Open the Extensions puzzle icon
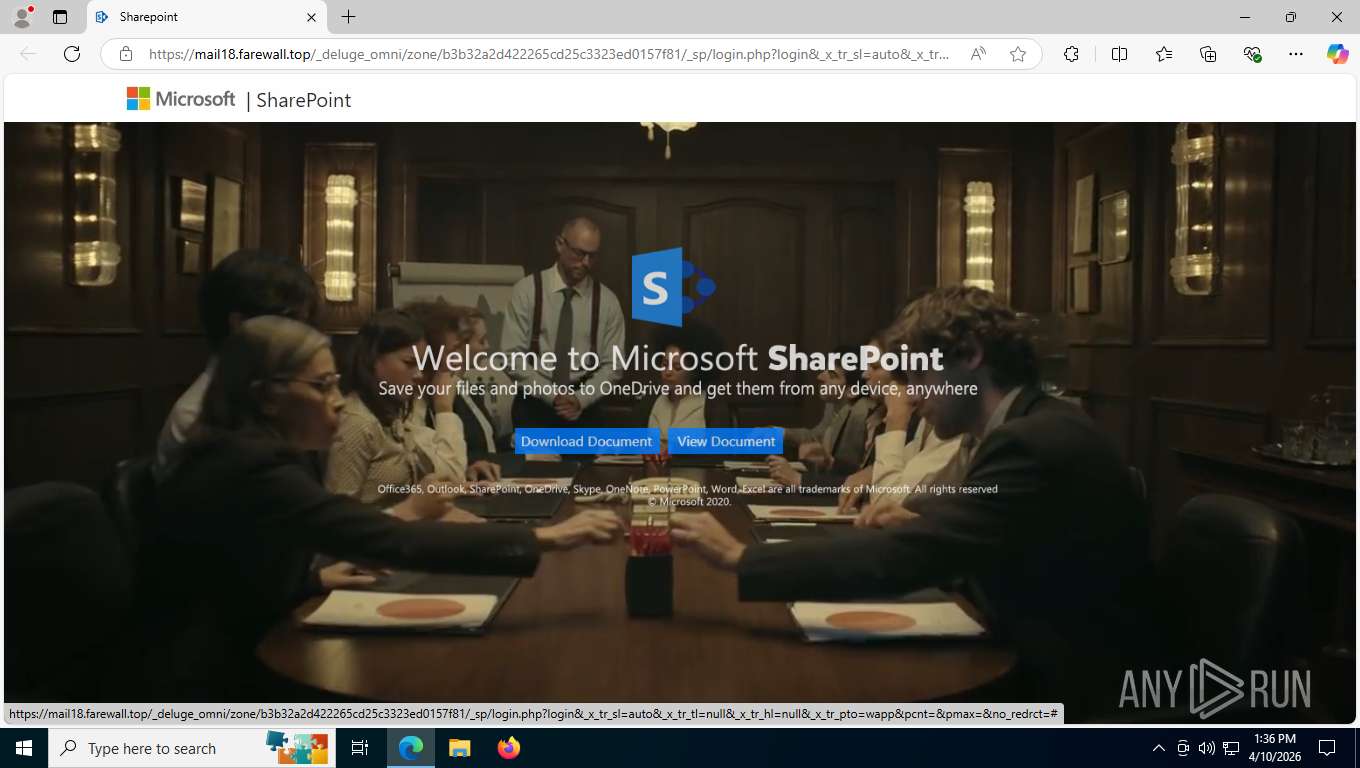 (x=1071, y=54)
